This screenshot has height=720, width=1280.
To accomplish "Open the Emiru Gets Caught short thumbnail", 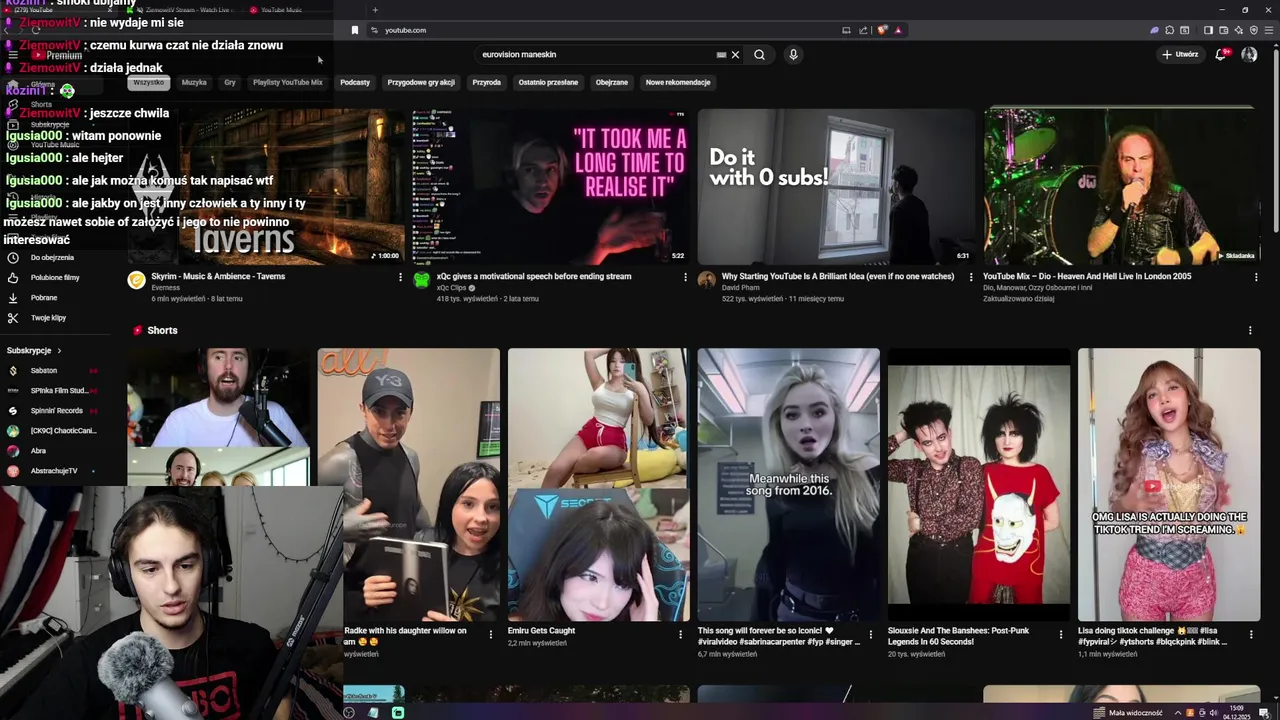I will point(598,485).
